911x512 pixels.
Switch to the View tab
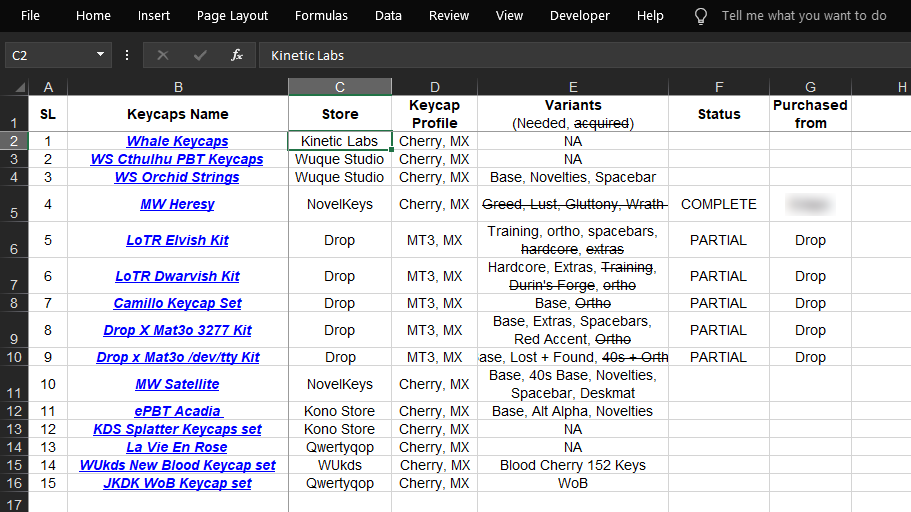point(510,16)
